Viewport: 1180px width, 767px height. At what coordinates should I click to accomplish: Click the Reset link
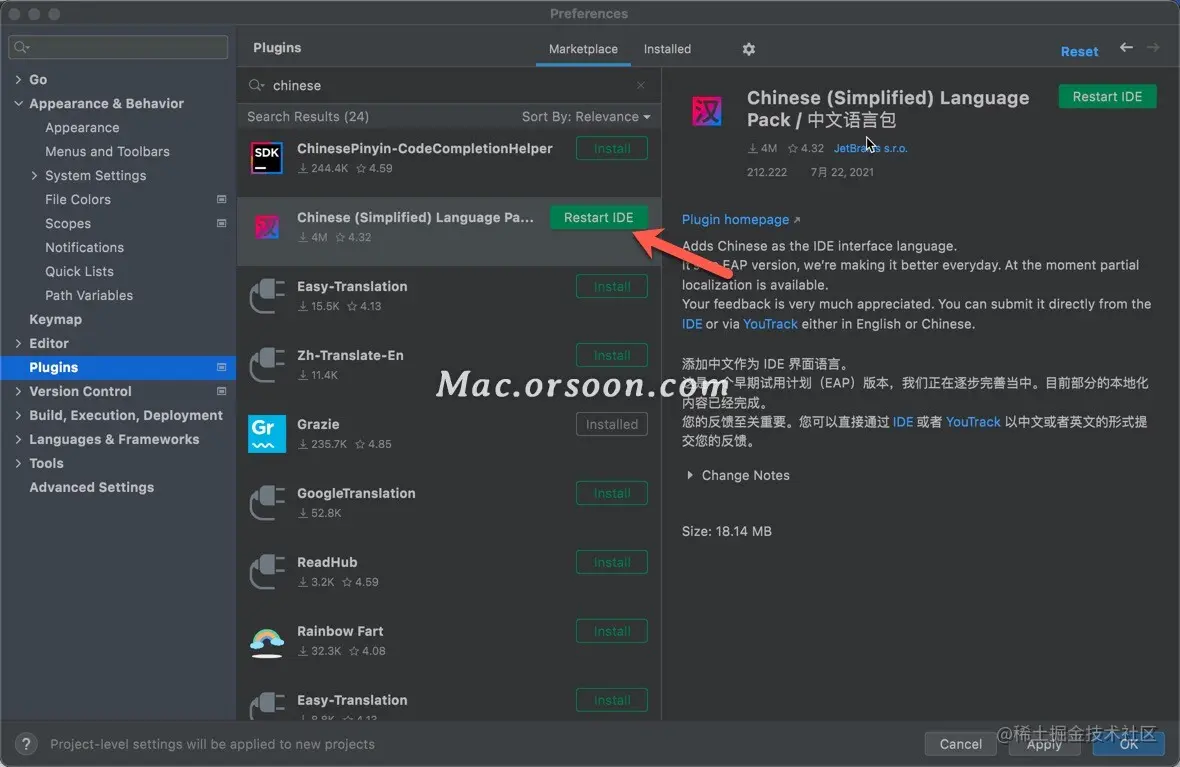pyautogui.click(x=1079, y=51)
